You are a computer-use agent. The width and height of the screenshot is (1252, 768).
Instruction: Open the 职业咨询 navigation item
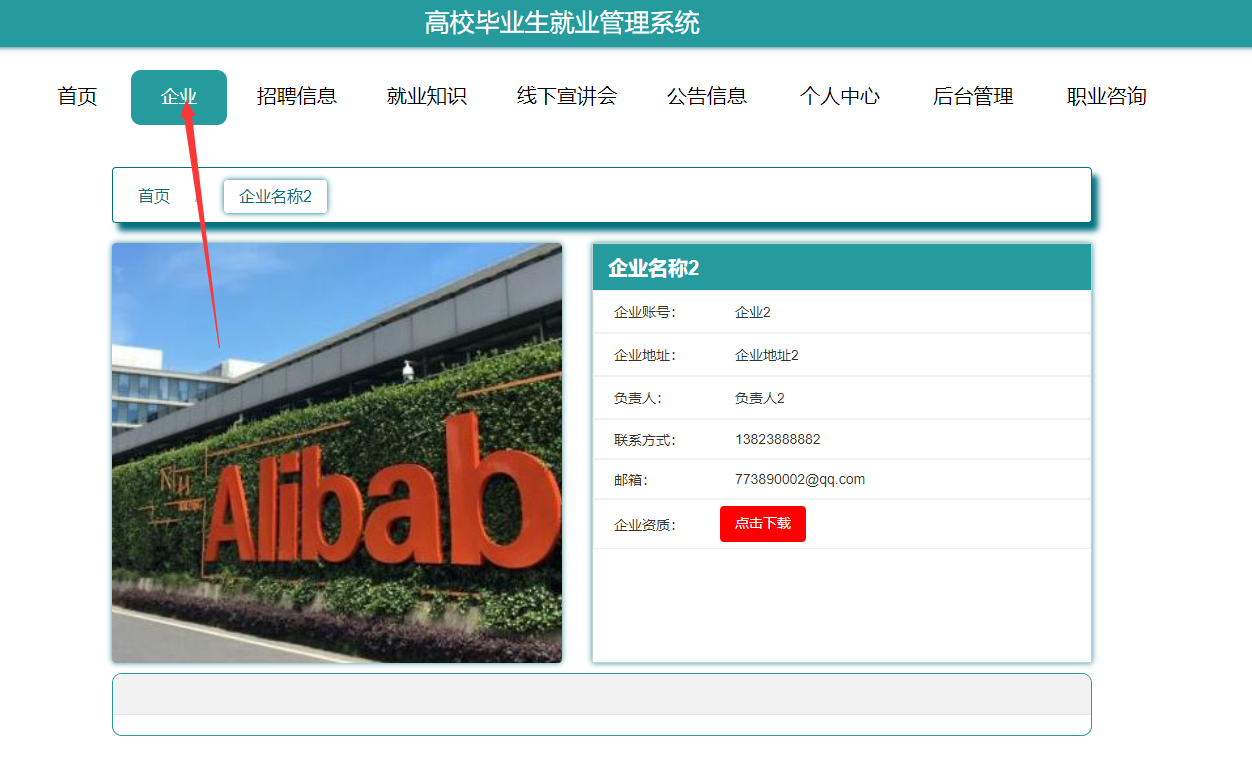(x=1107, y=97)
